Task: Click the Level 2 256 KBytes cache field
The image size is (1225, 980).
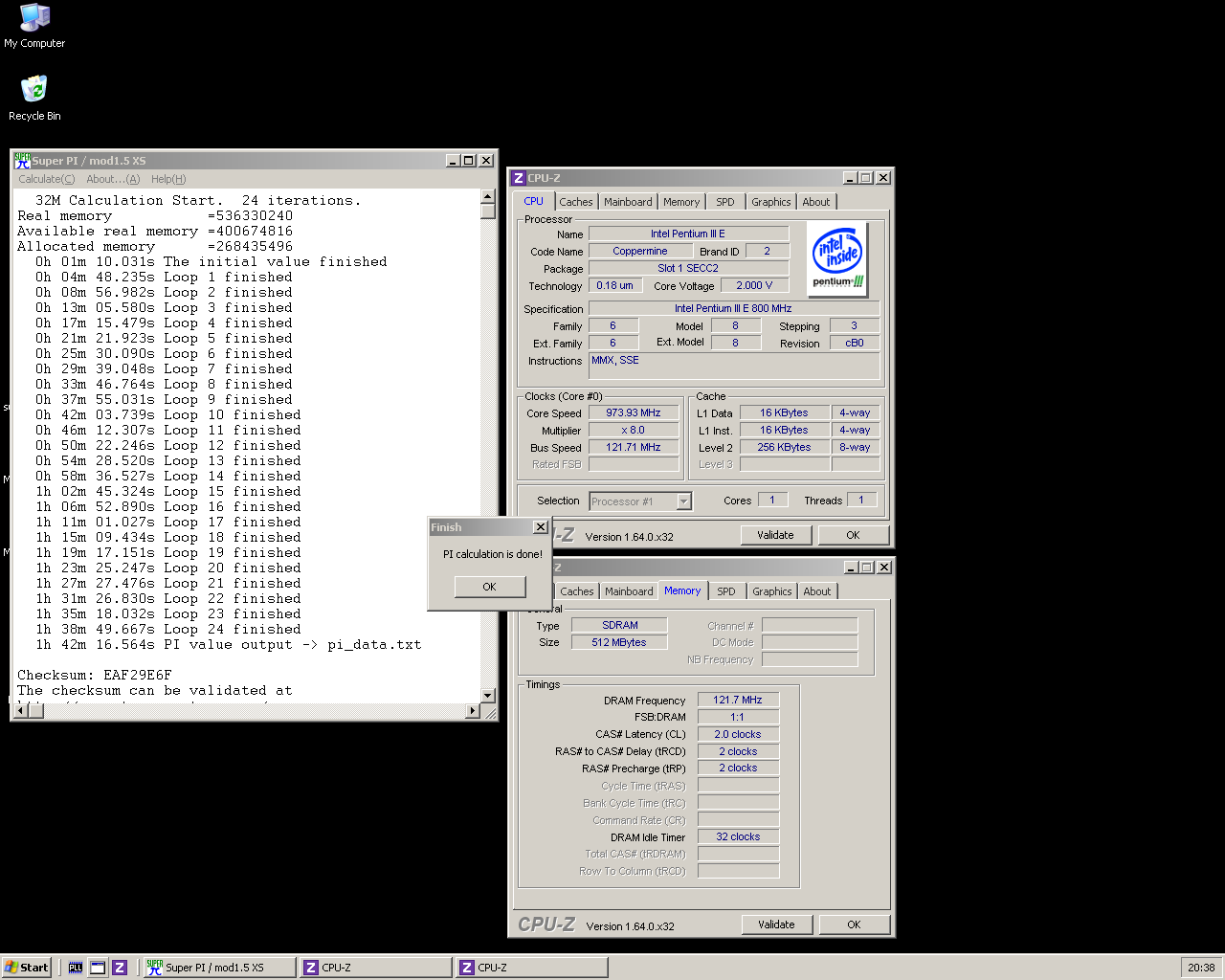Action: point(784,447)
